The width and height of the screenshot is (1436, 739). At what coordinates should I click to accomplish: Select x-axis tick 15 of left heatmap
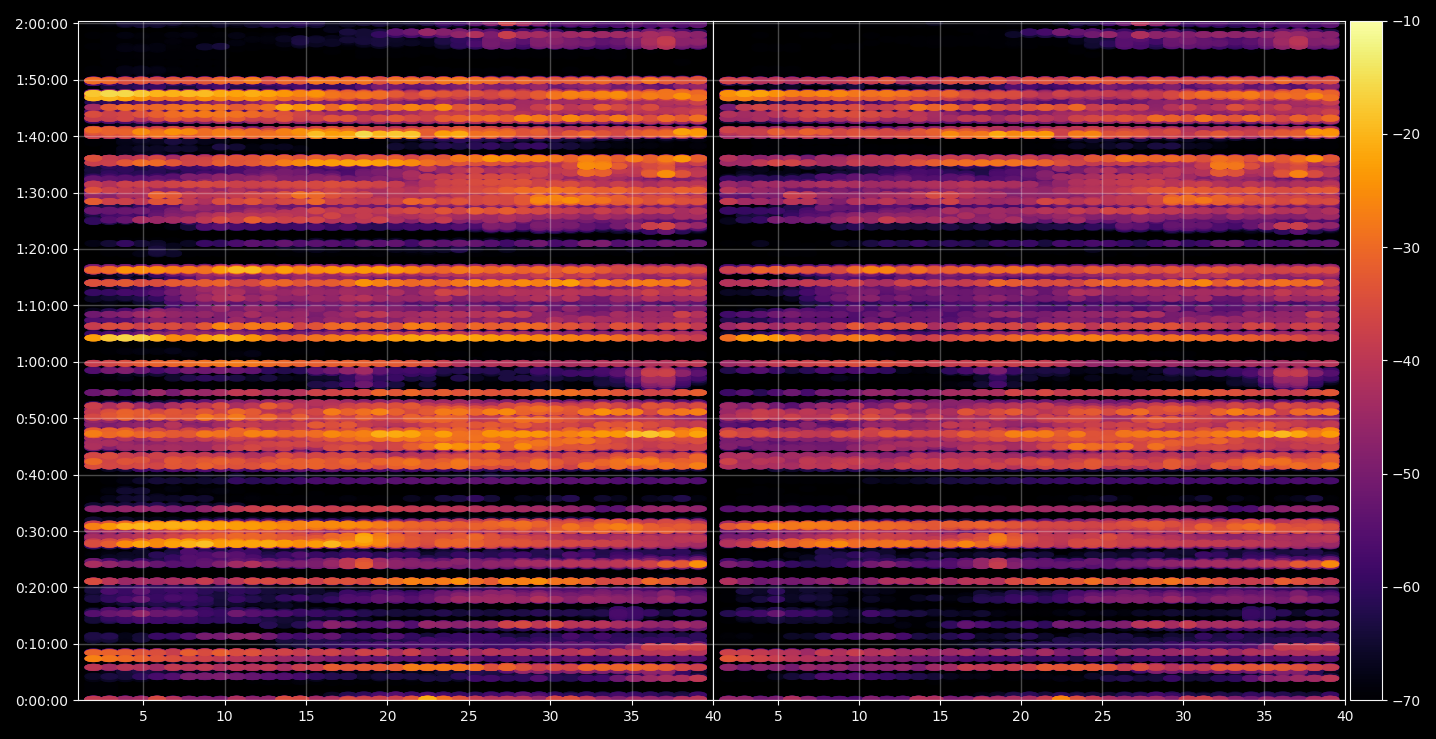(x=306, y=716)
